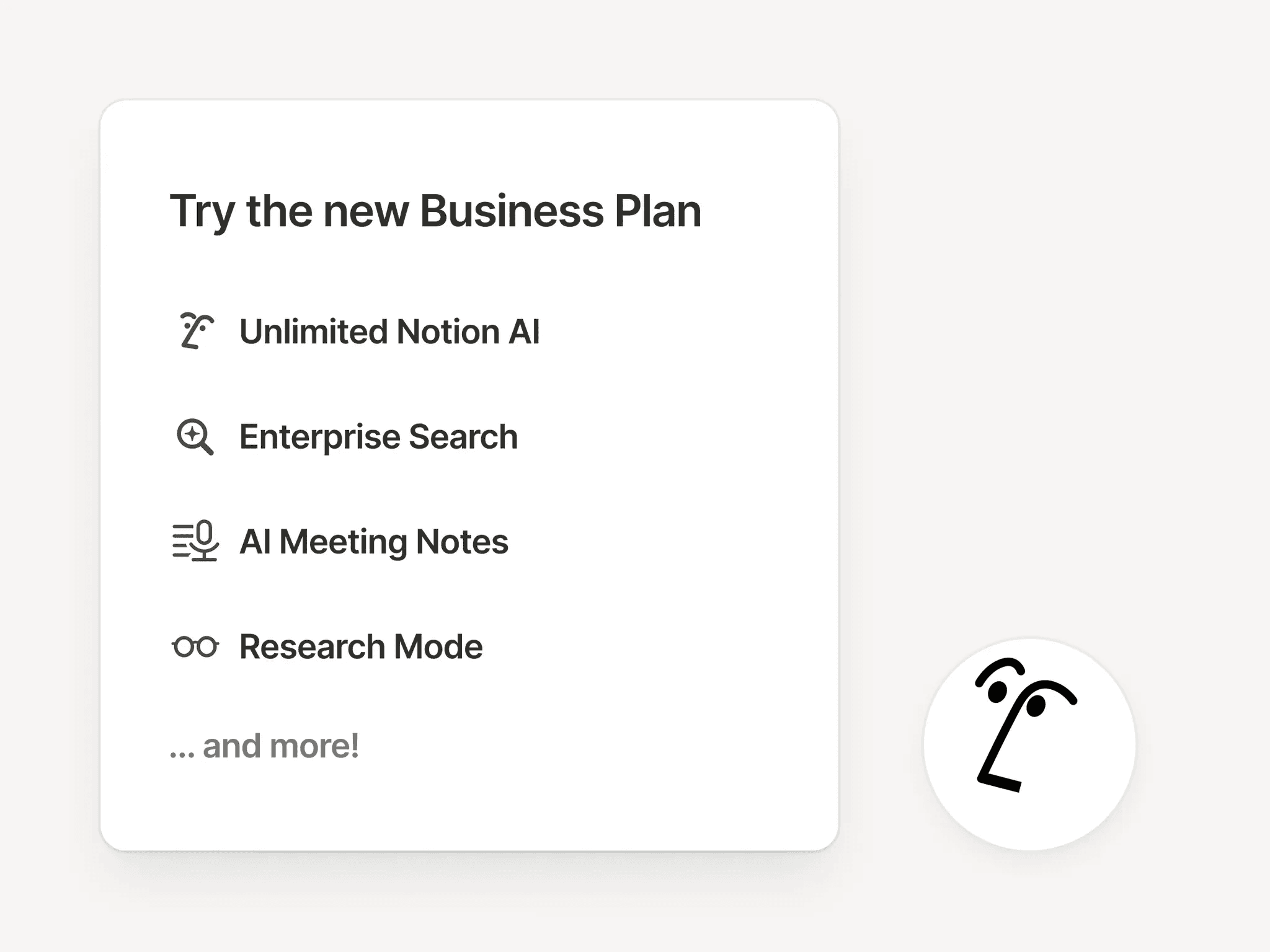Click the Notion AI face icon beside Unlimited Notion AI
1270x952 pixels.
click(196, 332)
